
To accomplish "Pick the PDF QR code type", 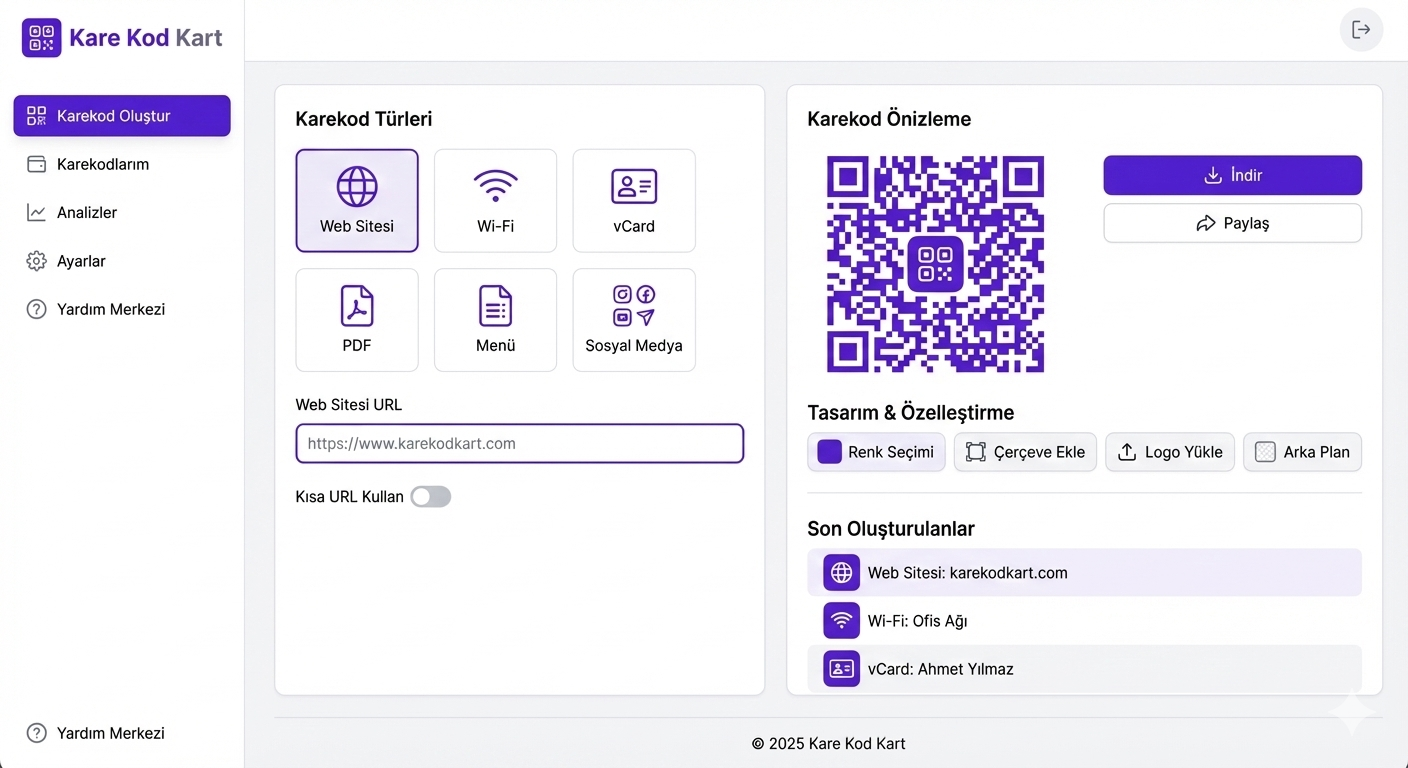I will 357,320.
